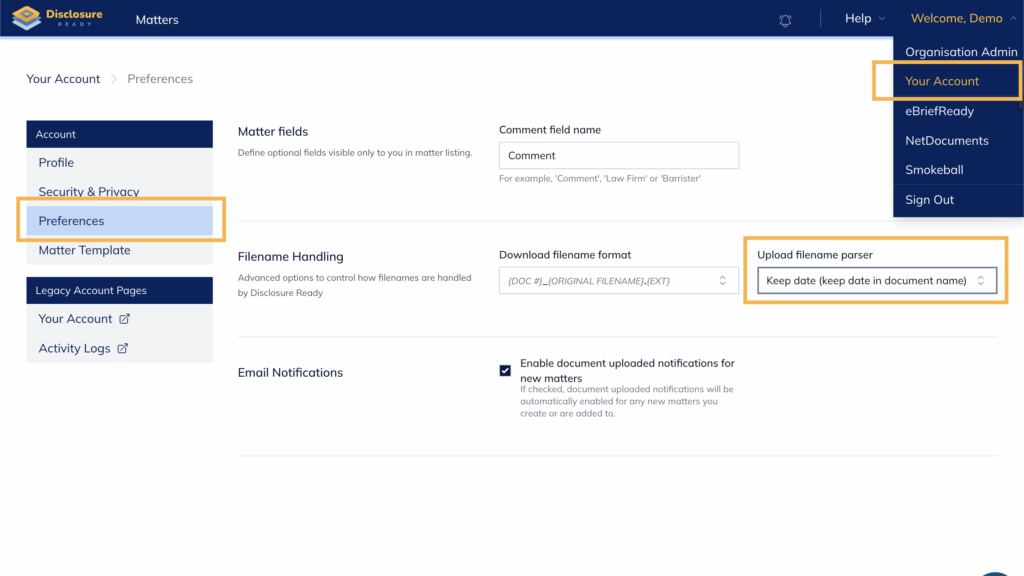This screenshot has width=1024, height=576.
Task: Open Matter Template in sidebar
Action: (84, 251)
